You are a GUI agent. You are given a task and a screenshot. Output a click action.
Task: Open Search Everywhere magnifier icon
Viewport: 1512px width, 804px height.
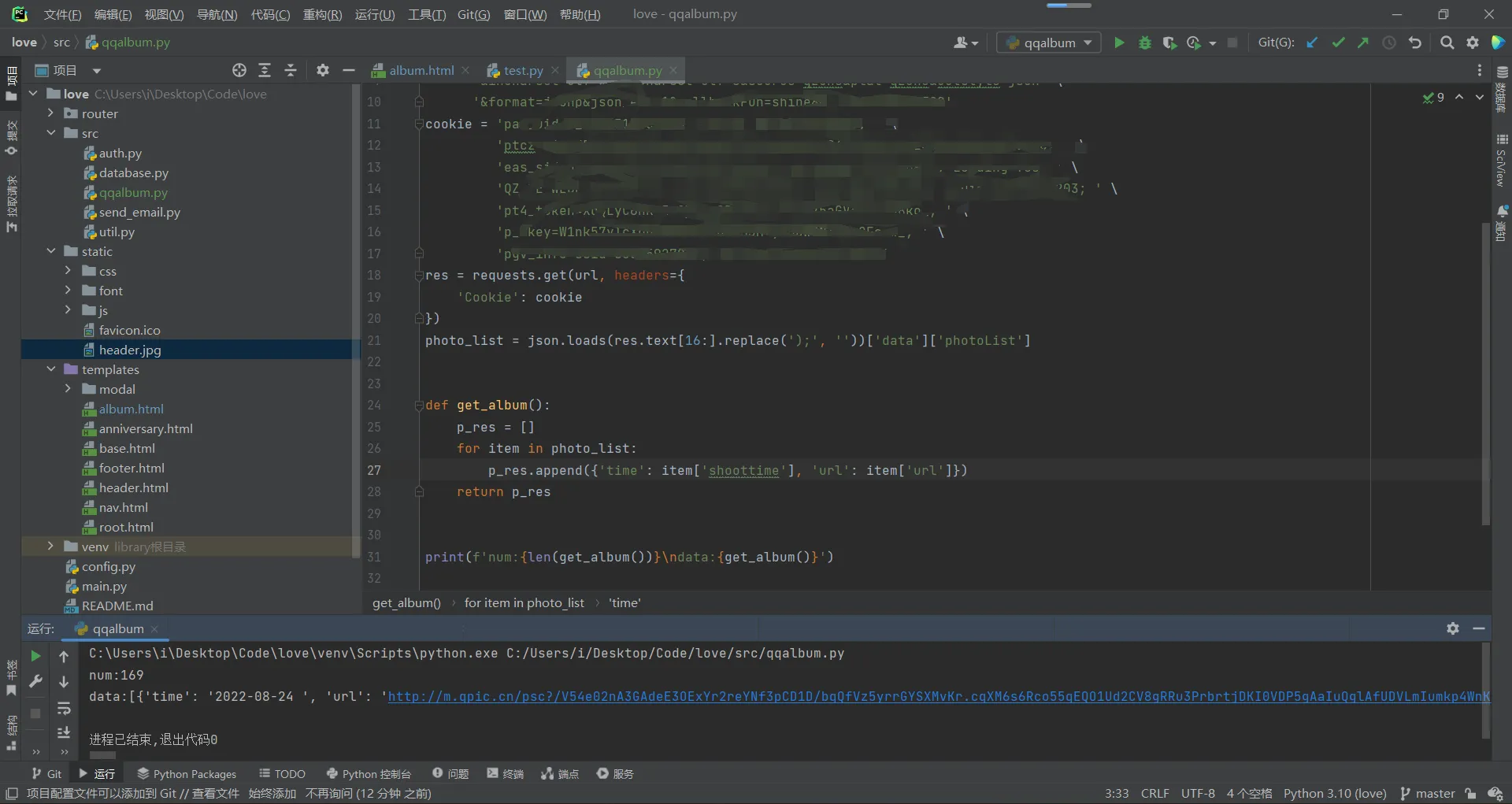pos(1447,43)
